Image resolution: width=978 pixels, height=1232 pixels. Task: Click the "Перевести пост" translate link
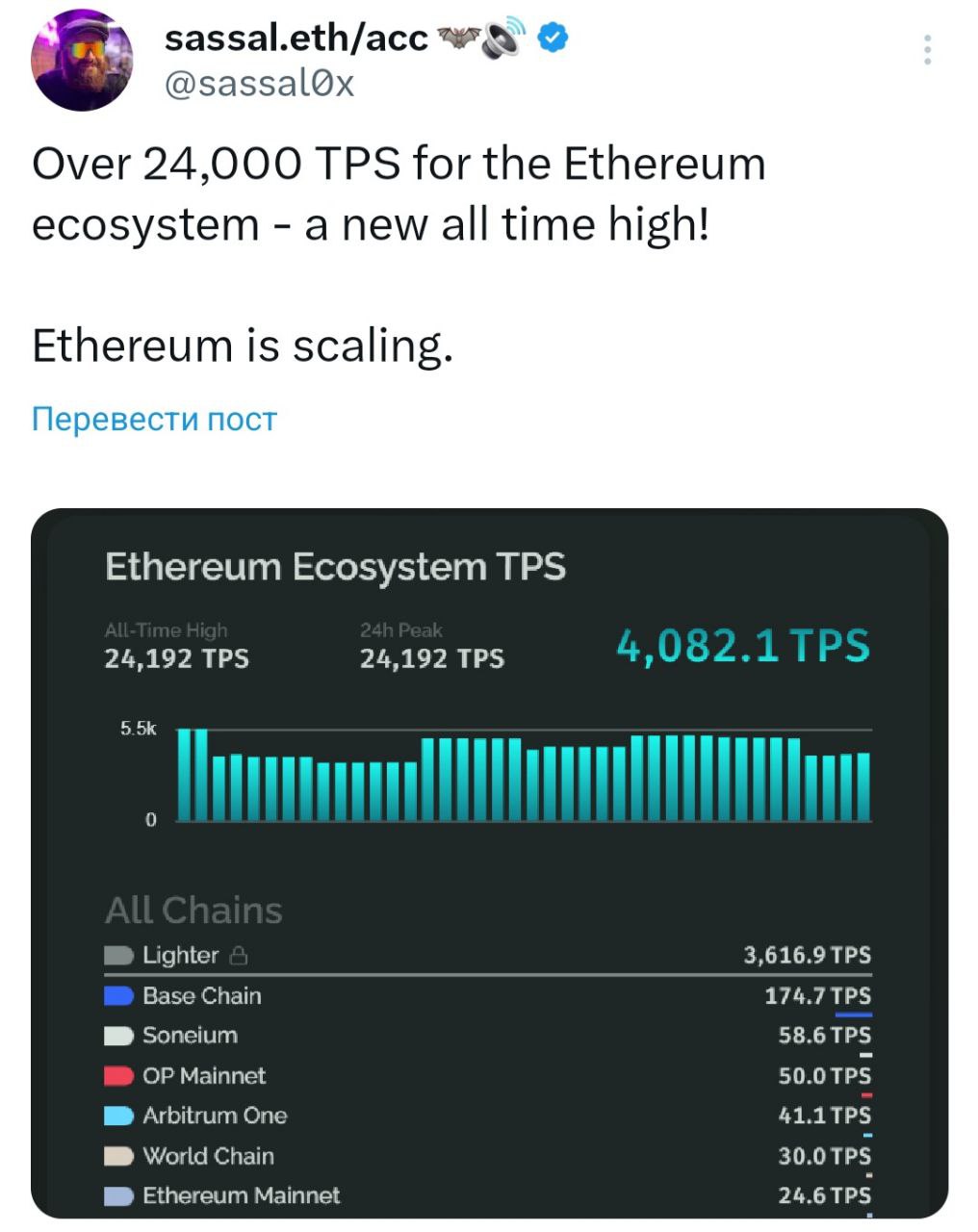(x=154, y=420)
